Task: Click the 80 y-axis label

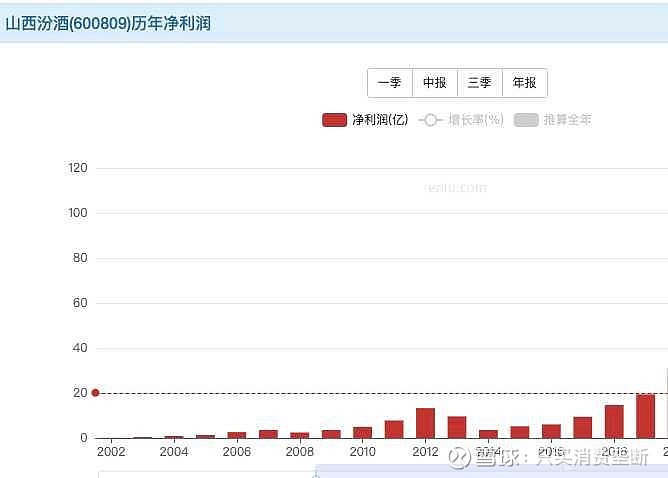Action: click(80, 258)
